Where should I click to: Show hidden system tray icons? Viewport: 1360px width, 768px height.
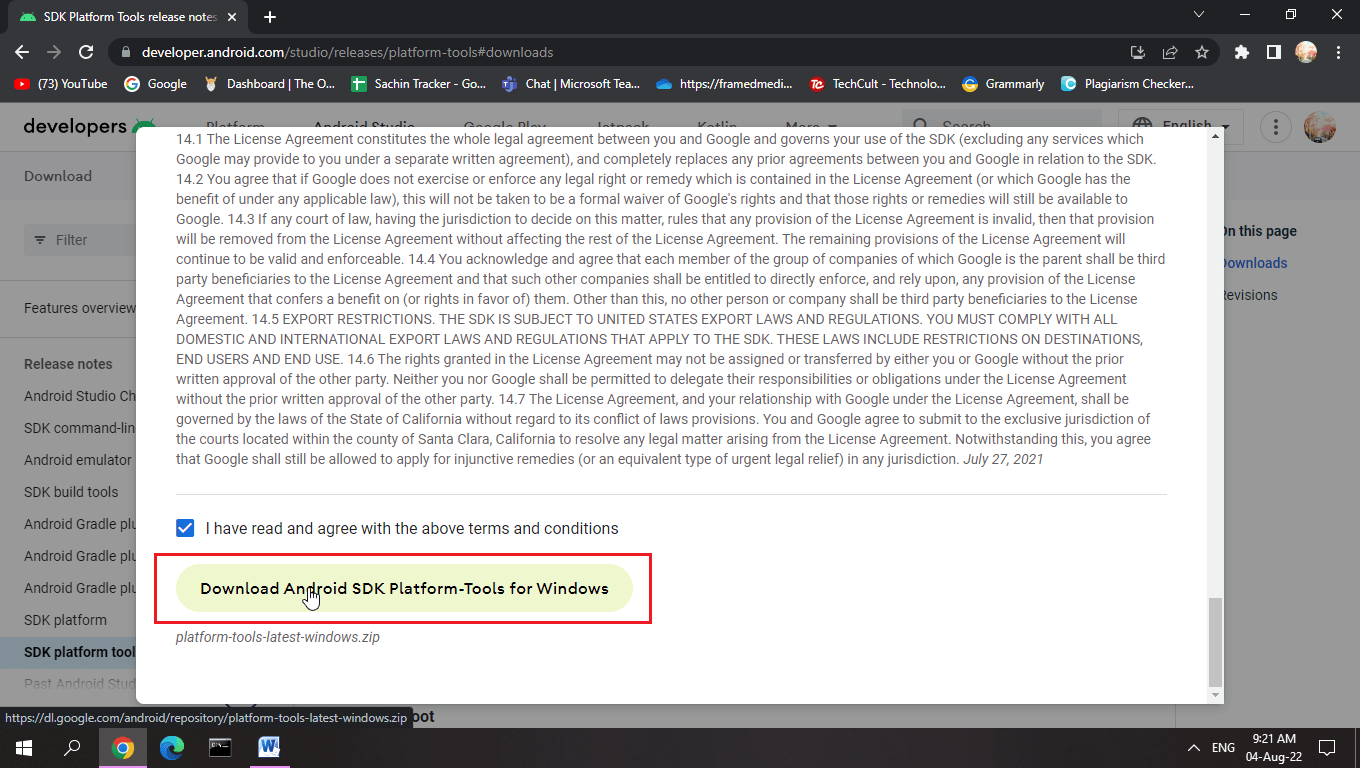(1194, 747)
